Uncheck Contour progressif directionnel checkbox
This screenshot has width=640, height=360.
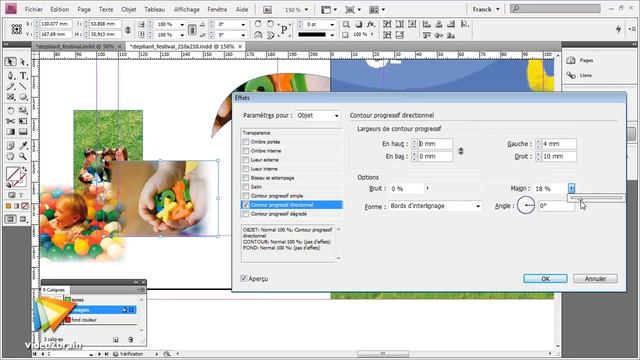point(246,205)
